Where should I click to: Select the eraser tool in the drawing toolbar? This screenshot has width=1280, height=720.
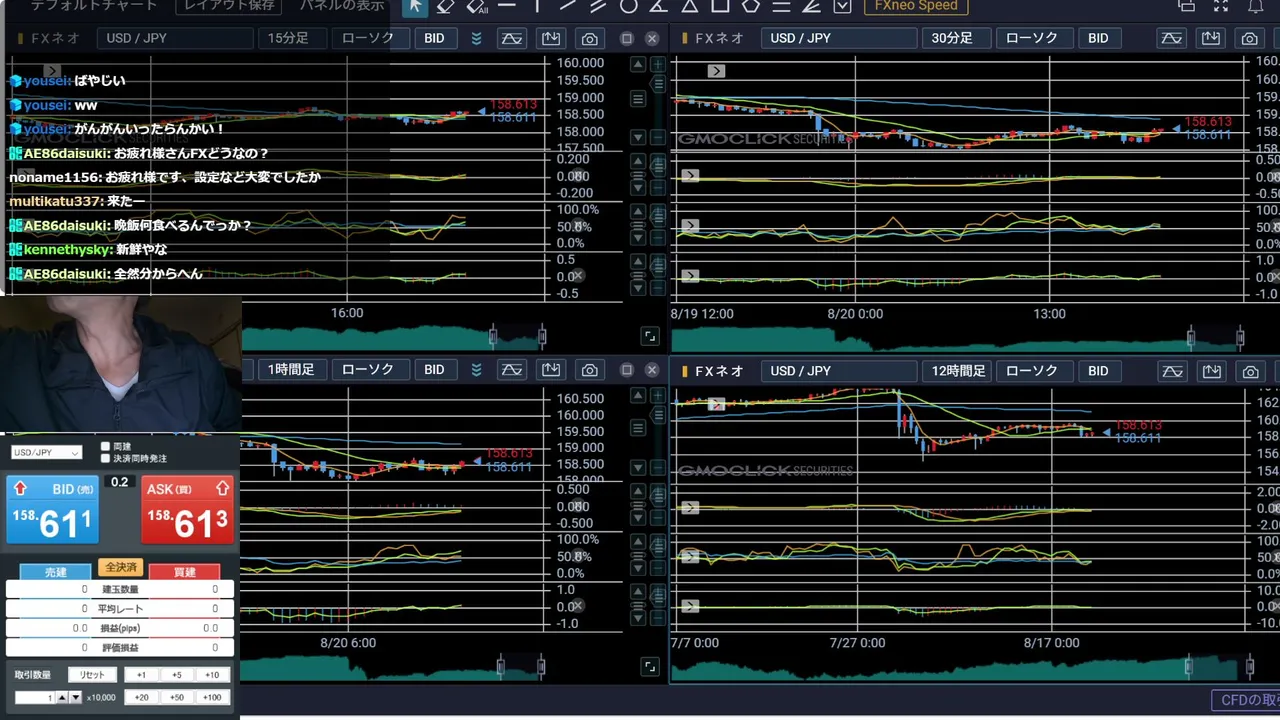point(446,6)
